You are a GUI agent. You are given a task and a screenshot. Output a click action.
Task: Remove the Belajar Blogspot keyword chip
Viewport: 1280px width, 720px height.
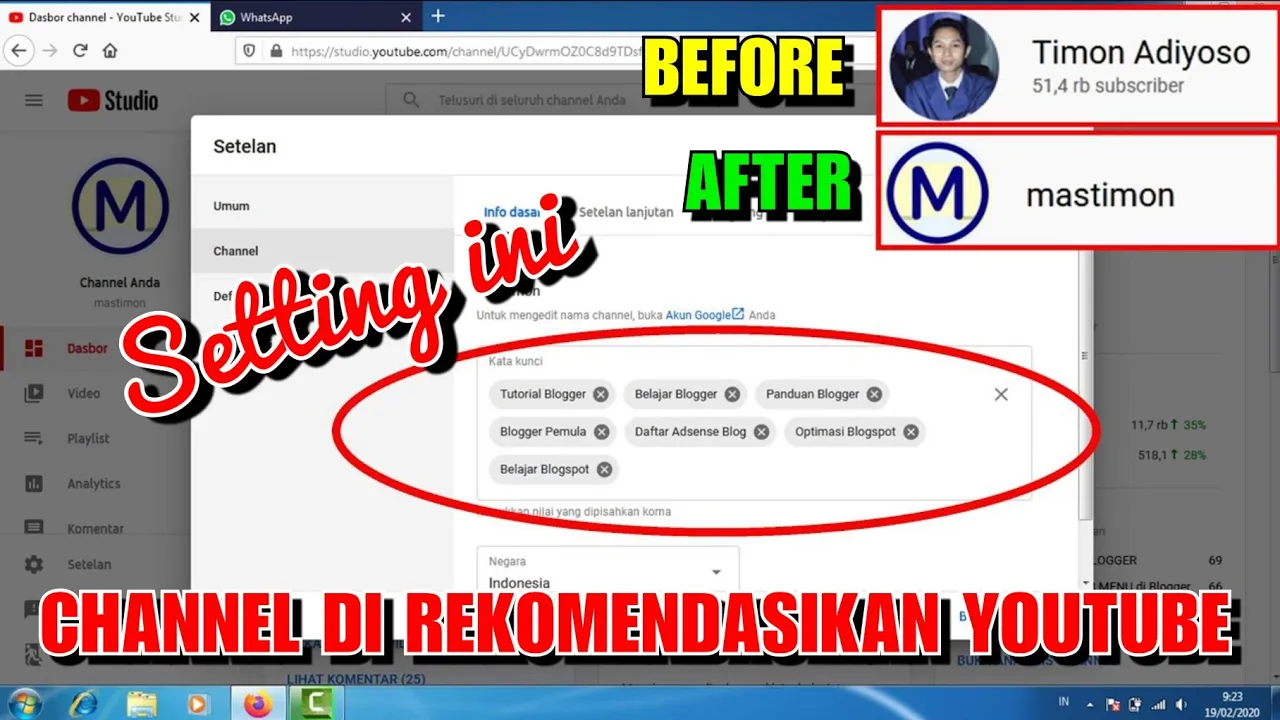pos(604,469)
